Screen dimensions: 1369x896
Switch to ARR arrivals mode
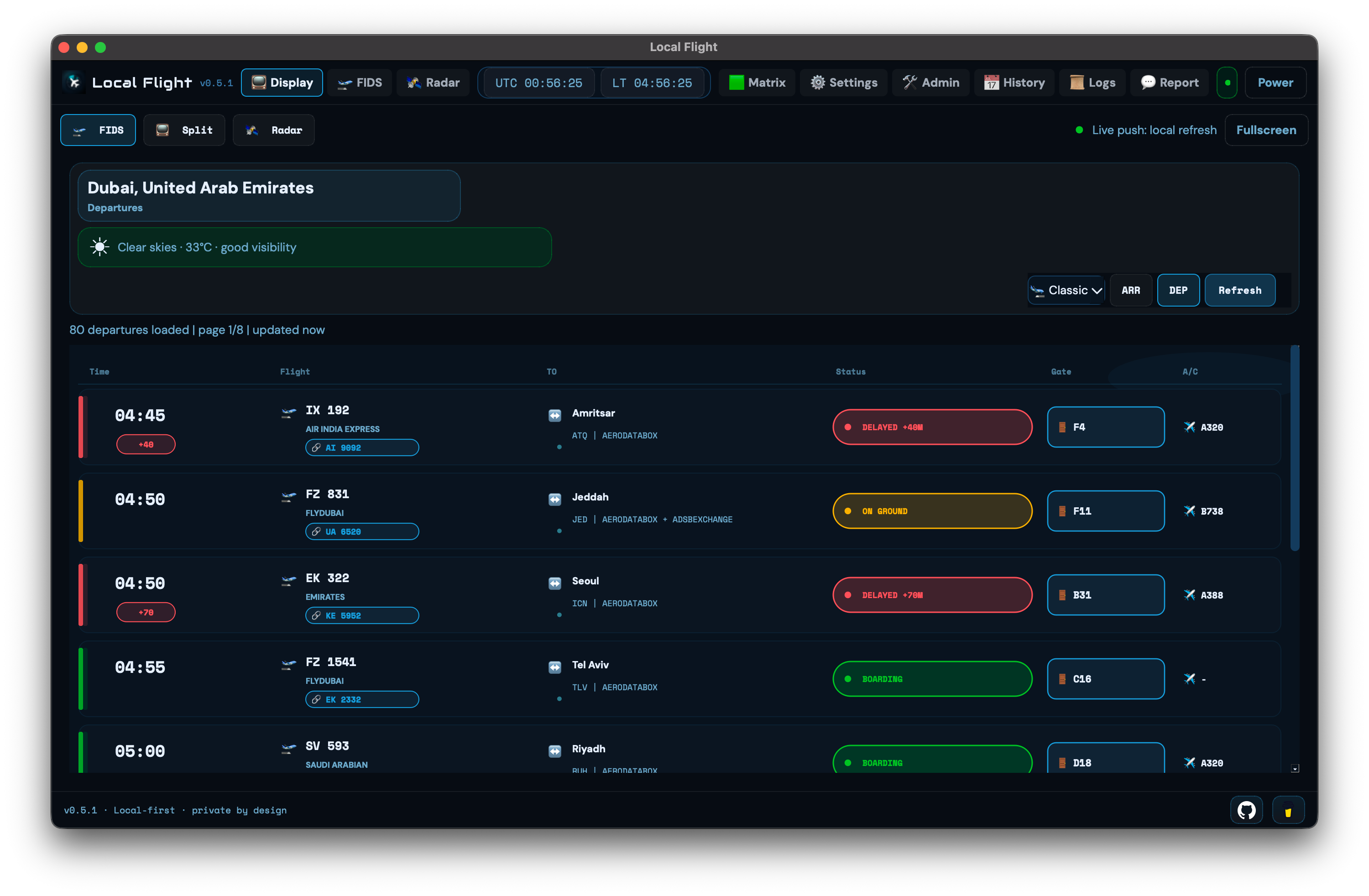[x=1130, y=291]
